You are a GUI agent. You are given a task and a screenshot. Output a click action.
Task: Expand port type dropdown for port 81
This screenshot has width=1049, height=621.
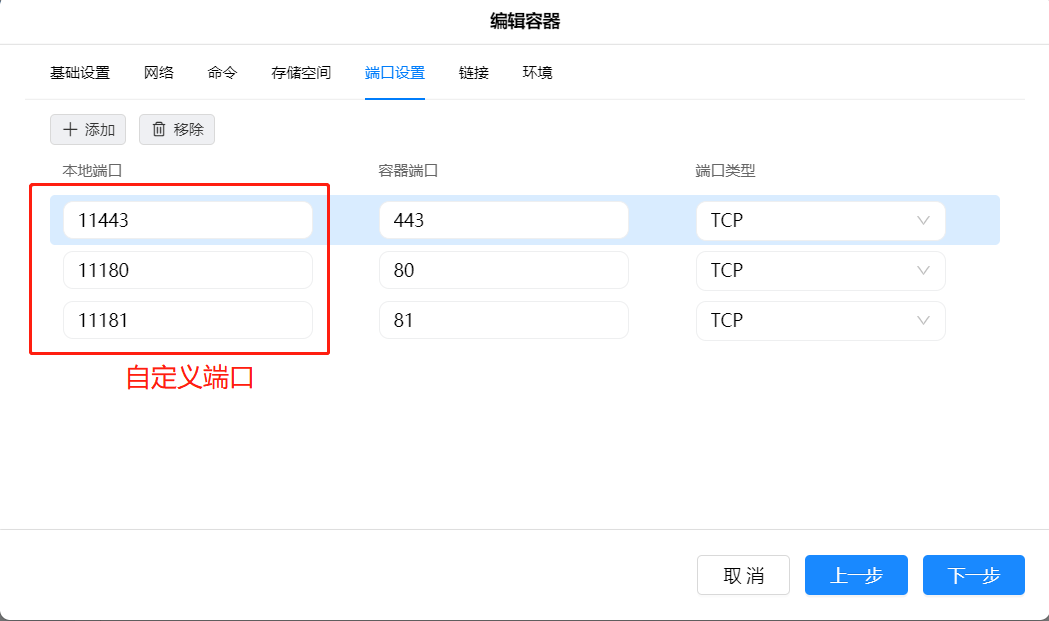click(820, 320)
